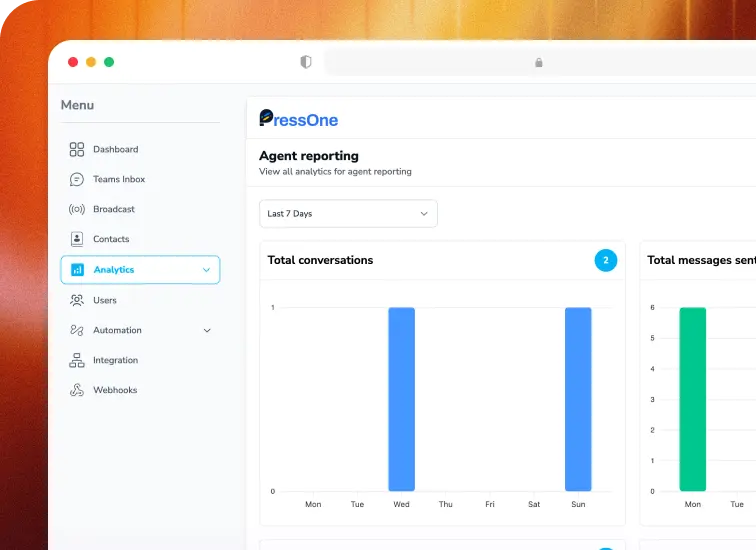
Task: Click the green Mon bar in messages chart
Action: point(693,399)
